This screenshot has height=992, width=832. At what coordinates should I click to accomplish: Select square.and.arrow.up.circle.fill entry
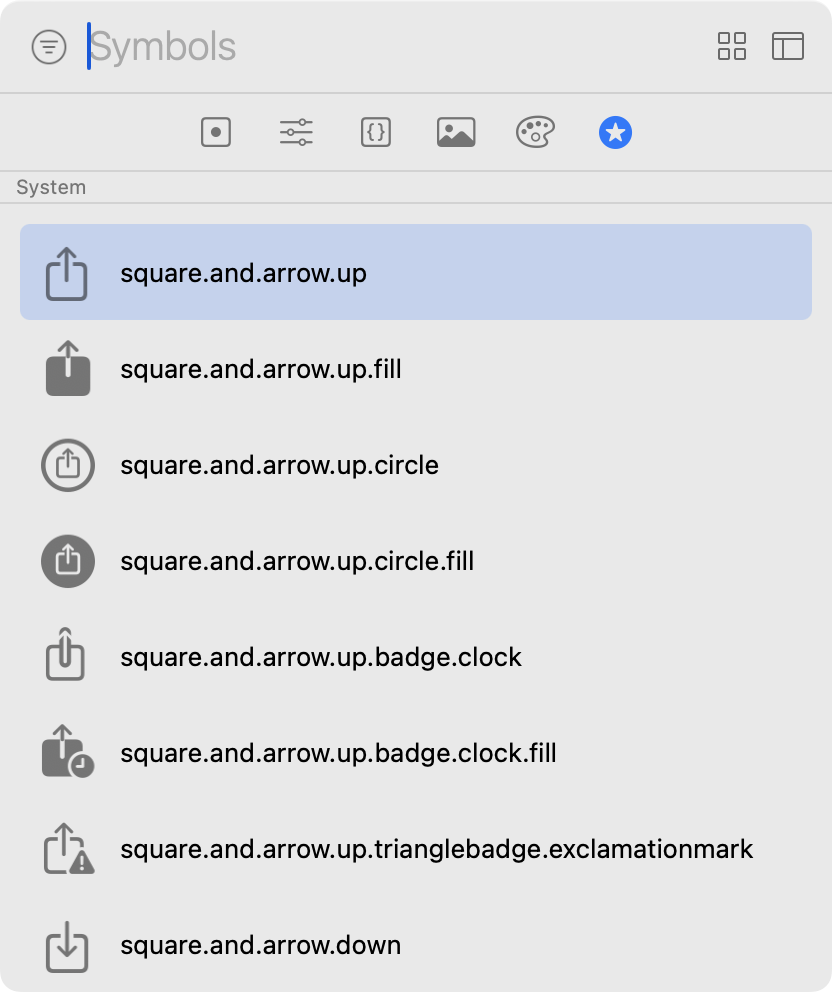[416, 561]
